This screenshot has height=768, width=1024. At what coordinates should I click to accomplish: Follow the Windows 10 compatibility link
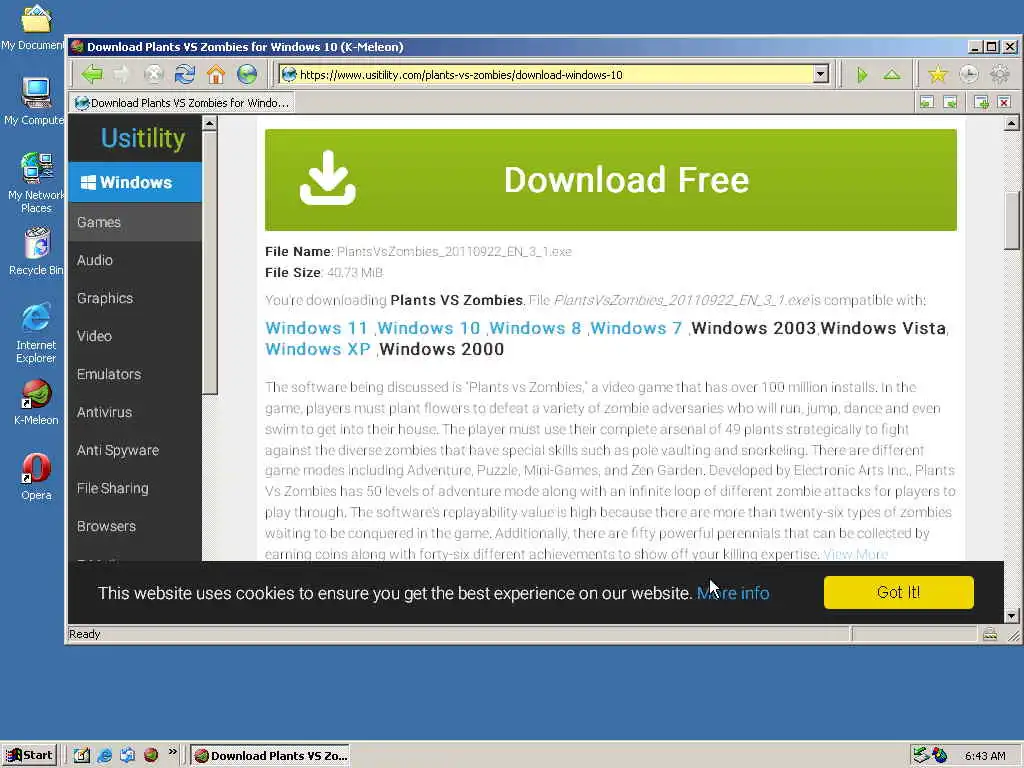pyautogui.click(x=428, y=328)
